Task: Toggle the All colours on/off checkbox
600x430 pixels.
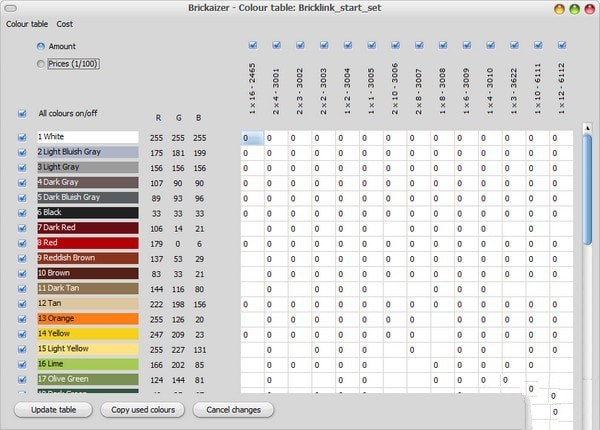Action: pos(22,113)
